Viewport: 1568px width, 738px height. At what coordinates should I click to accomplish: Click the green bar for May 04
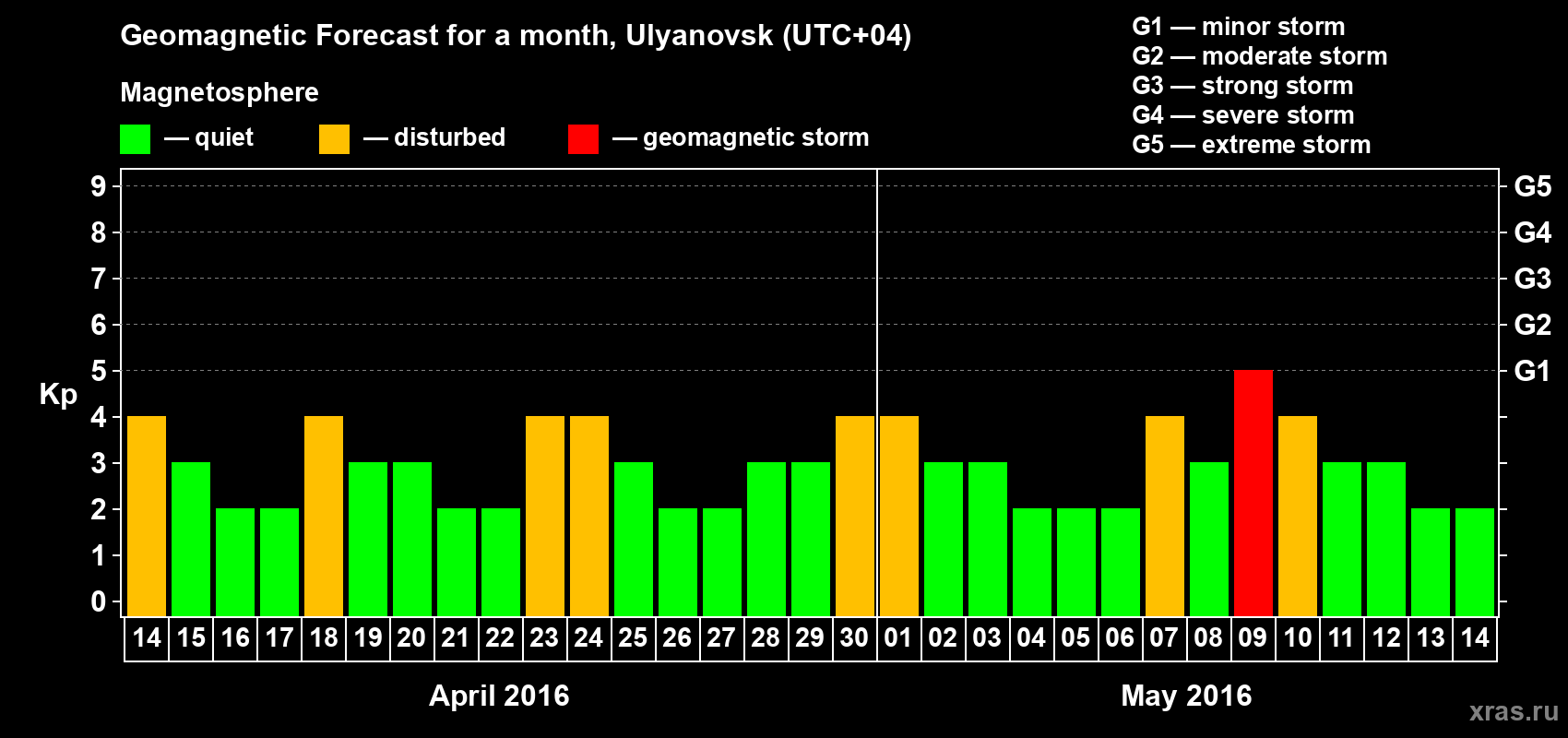point(1032,562)
